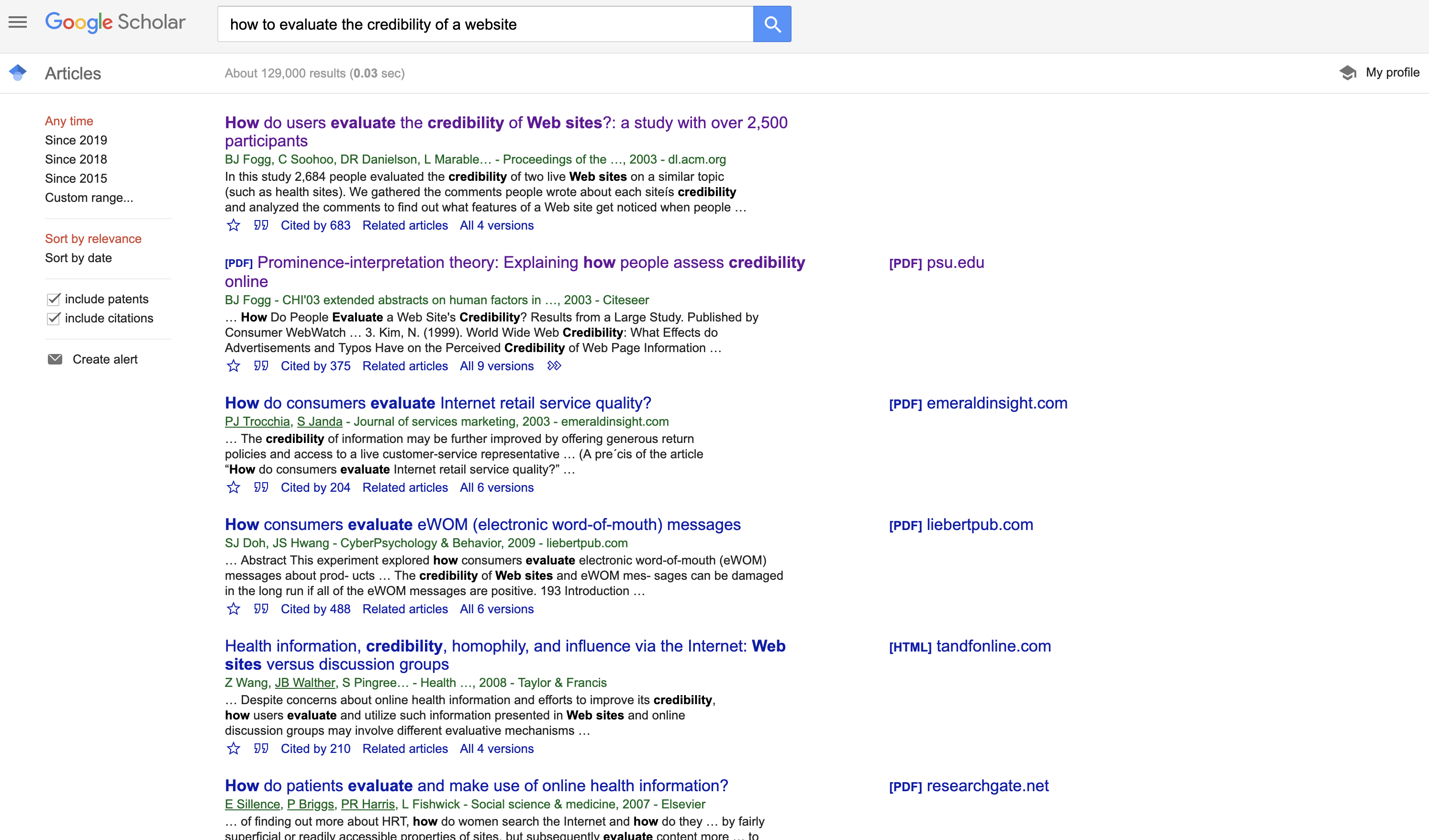Click the search query input field
The height and width of the screenshot is (840, 1429).
click(485, 24)
